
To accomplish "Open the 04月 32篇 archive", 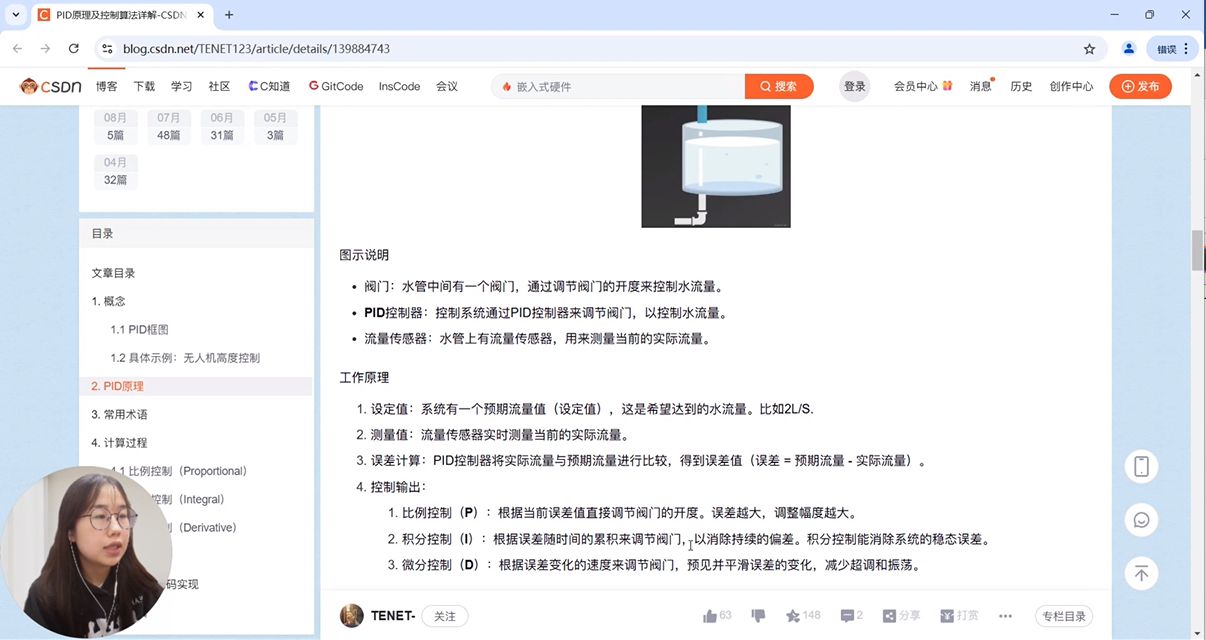I will (115, 172).
